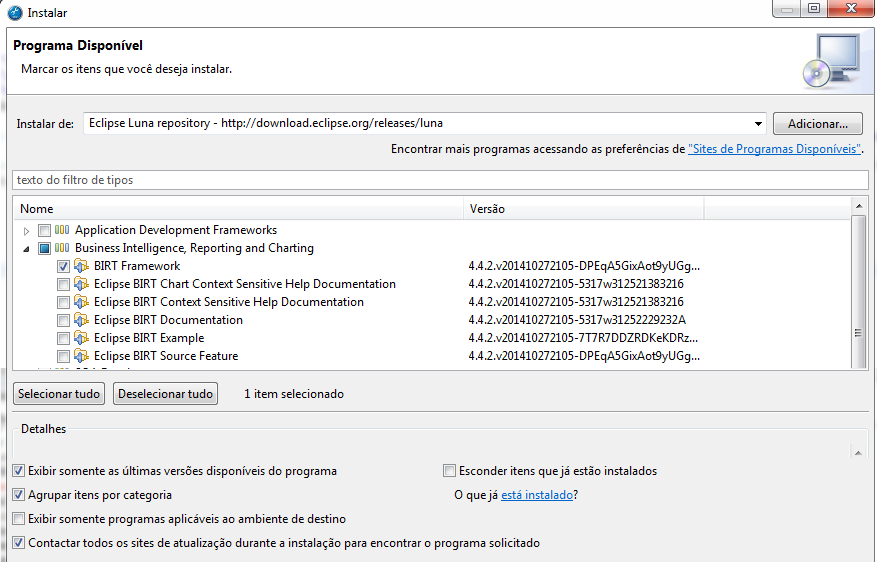Select the 'Eclipse BIRT Documentation' row label
This screenshot has height=563, width=877.
[168, 320]
